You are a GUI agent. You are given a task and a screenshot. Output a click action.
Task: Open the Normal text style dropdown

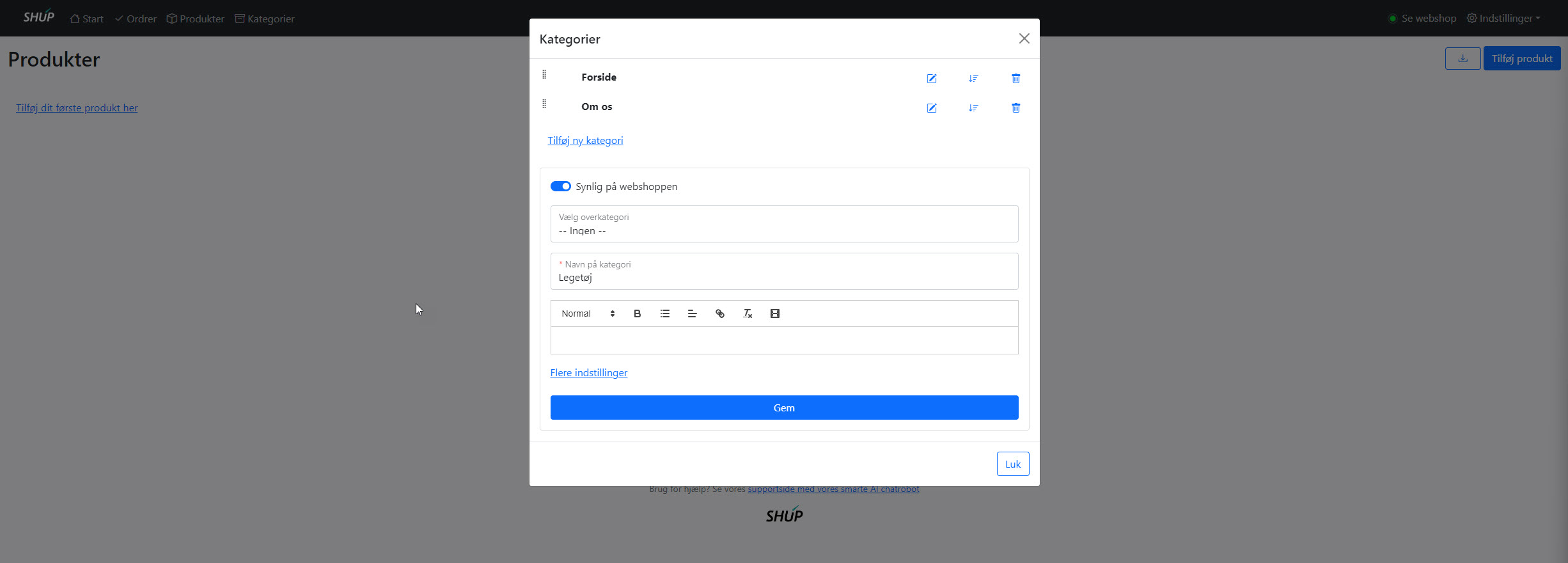pos(588,313)
